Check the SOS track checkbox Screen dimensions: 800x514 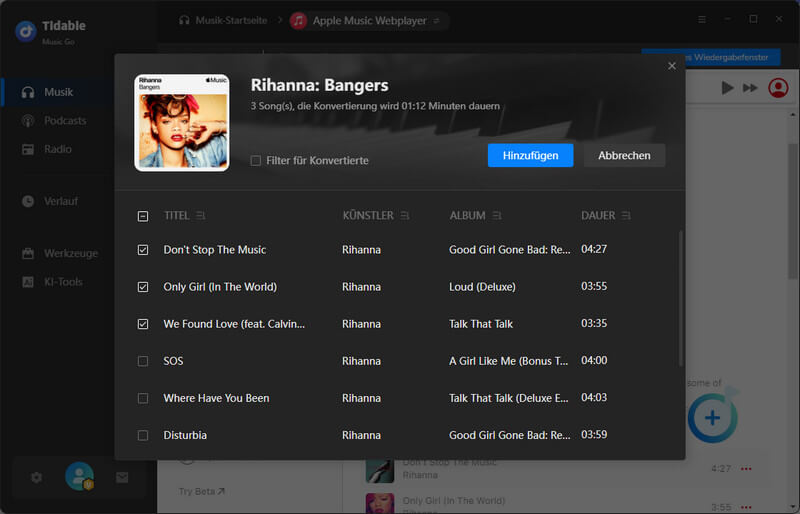point(143,361)
